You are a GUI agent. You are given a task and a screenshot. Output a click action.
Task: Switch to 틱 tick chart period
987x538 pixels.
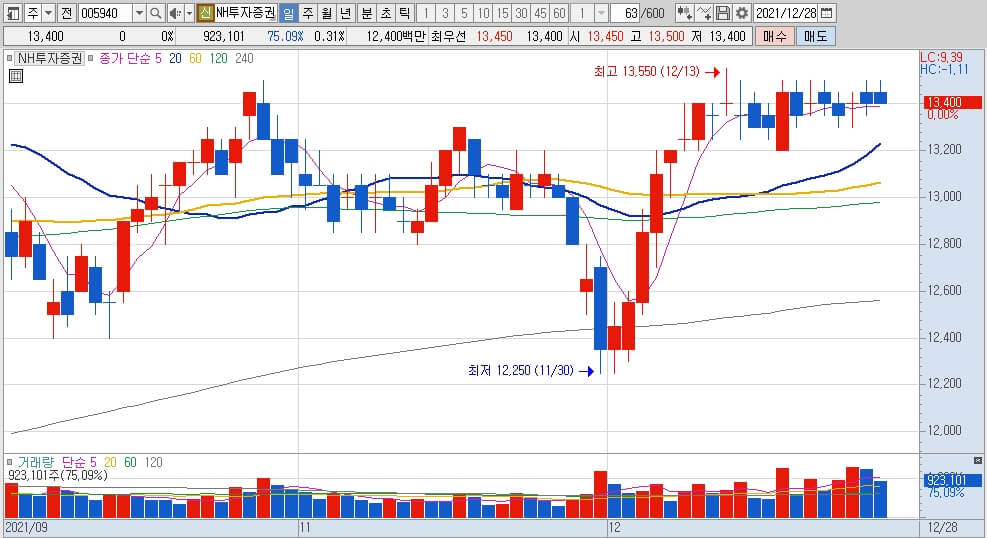pyautogui.click(x=404, y=13)
